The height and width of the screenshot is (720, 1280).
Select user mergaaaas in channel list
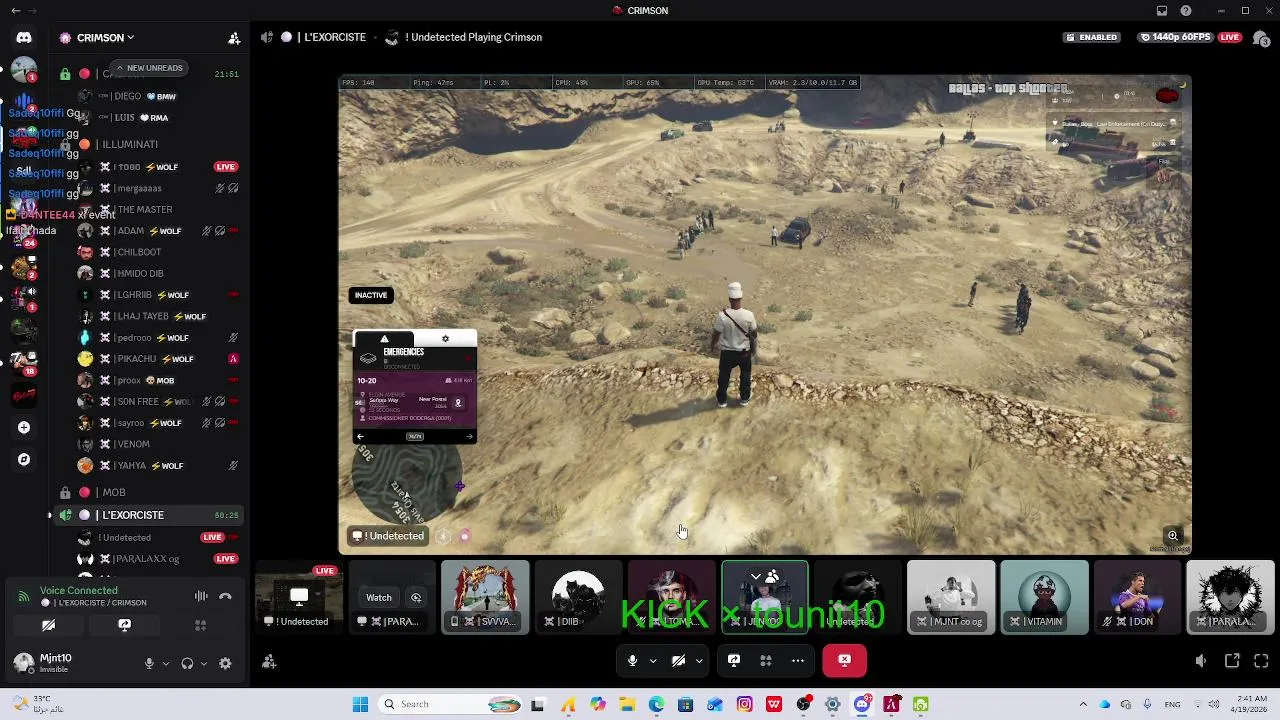pos(160,188)
